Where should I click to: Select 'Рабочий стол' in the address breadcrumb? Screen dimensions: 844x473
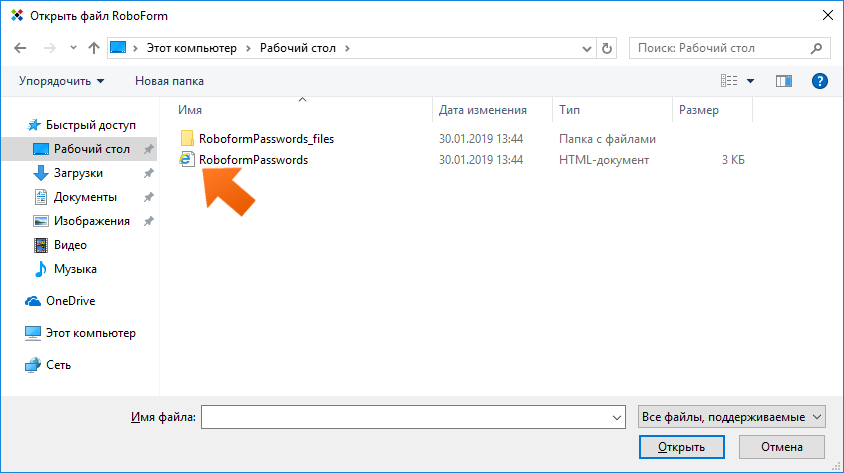point(298,48)
